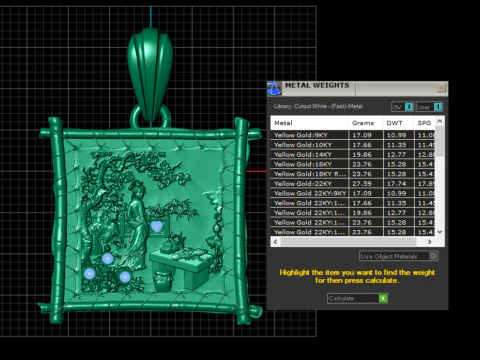Close the Metal Weights dialog
This screenshot has height=360, width=480.
[441, 88]
